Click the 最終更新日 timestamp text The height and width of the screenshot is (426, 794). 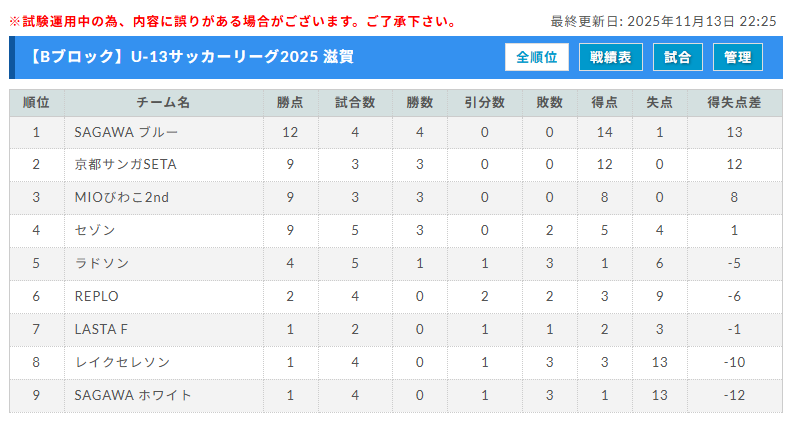click(663, 21)
